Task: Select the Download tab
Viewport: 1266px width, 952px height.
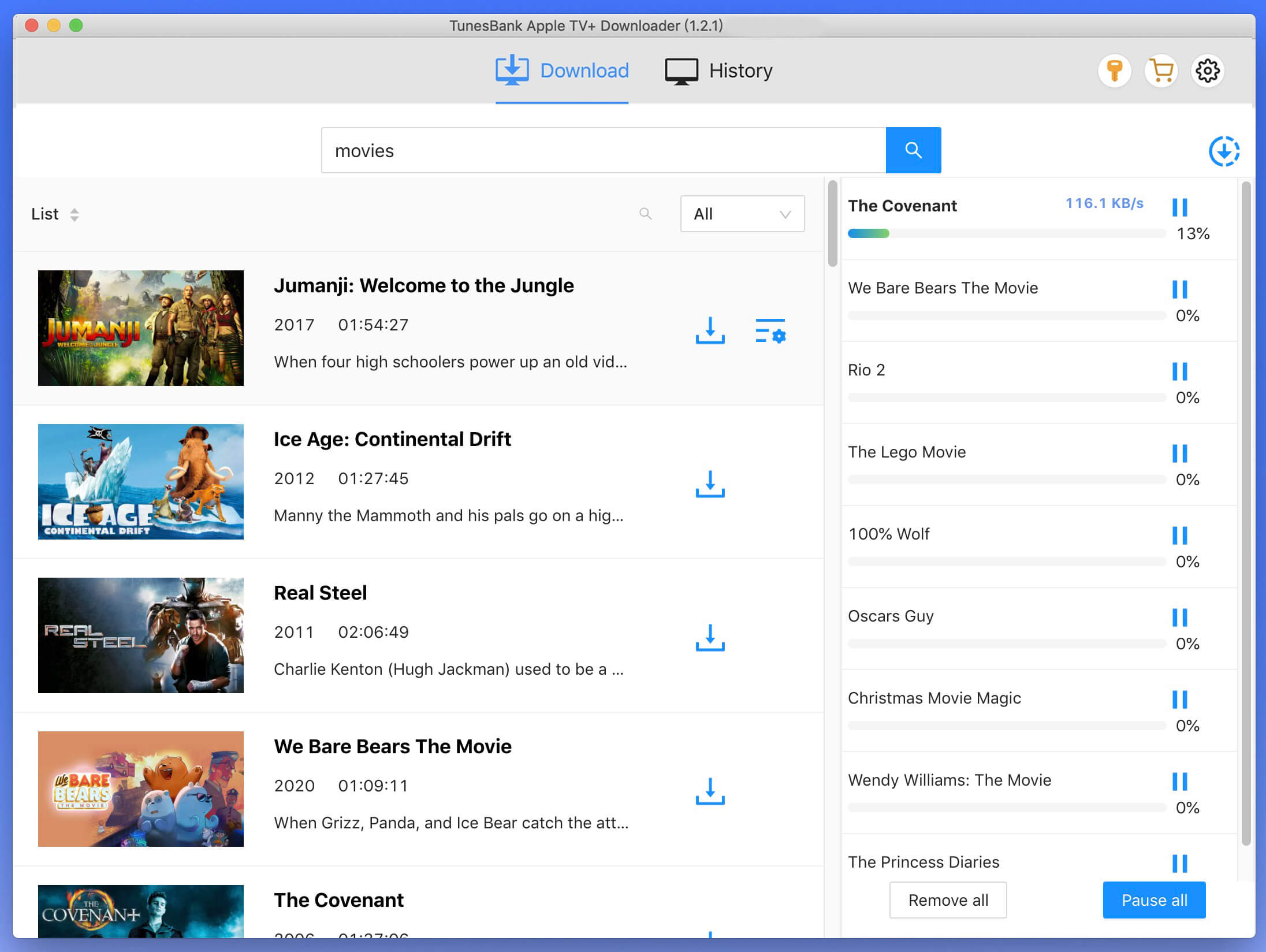Action: 566,70
